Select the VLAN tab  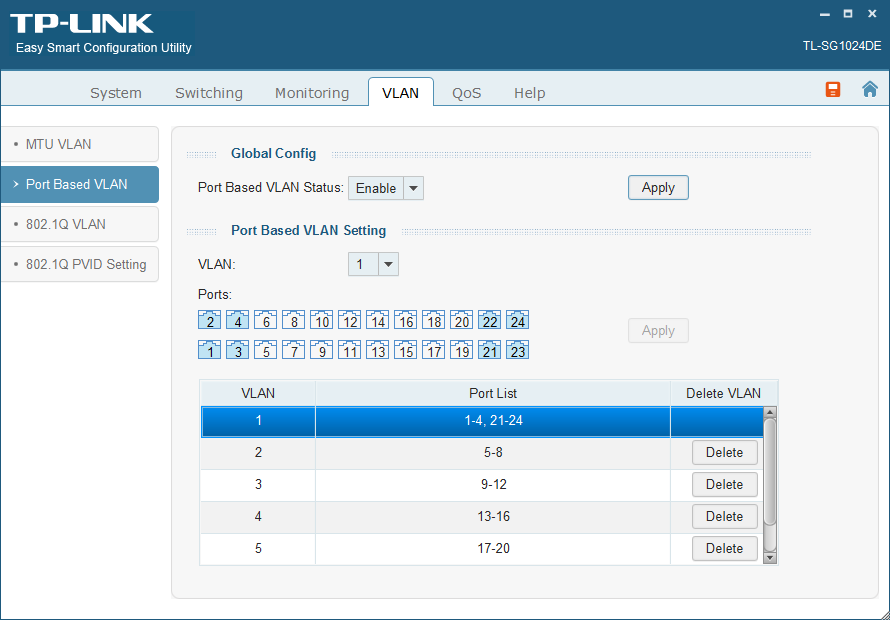(401, 93)
